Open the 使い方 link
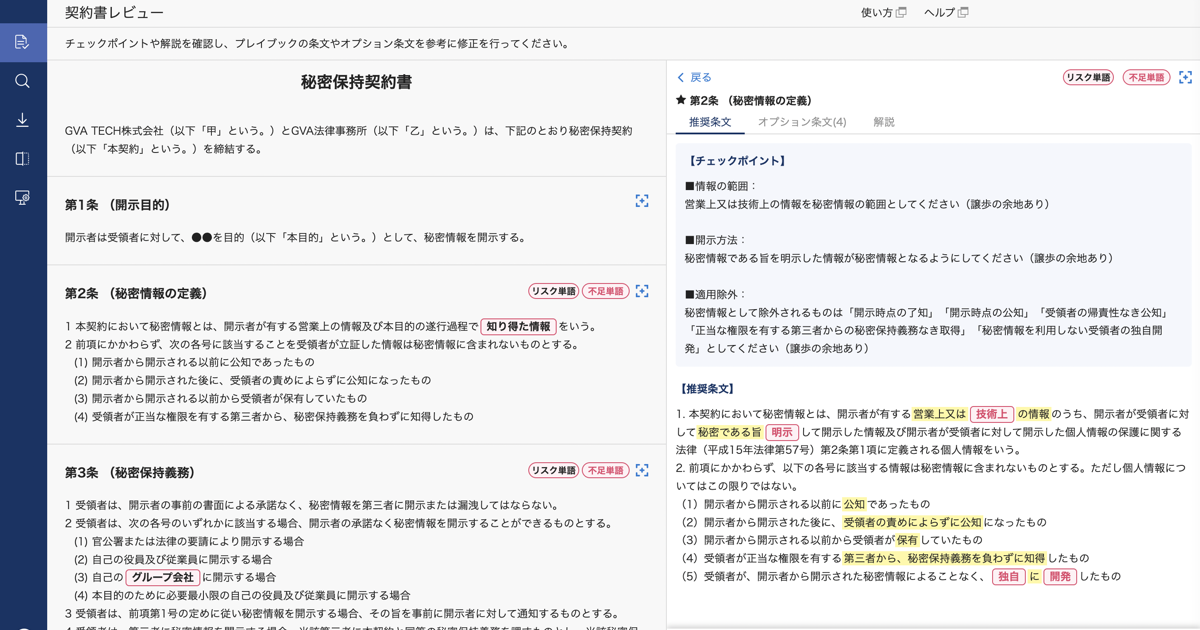The height and width of the screenshot is (630, 1200). 883,13
